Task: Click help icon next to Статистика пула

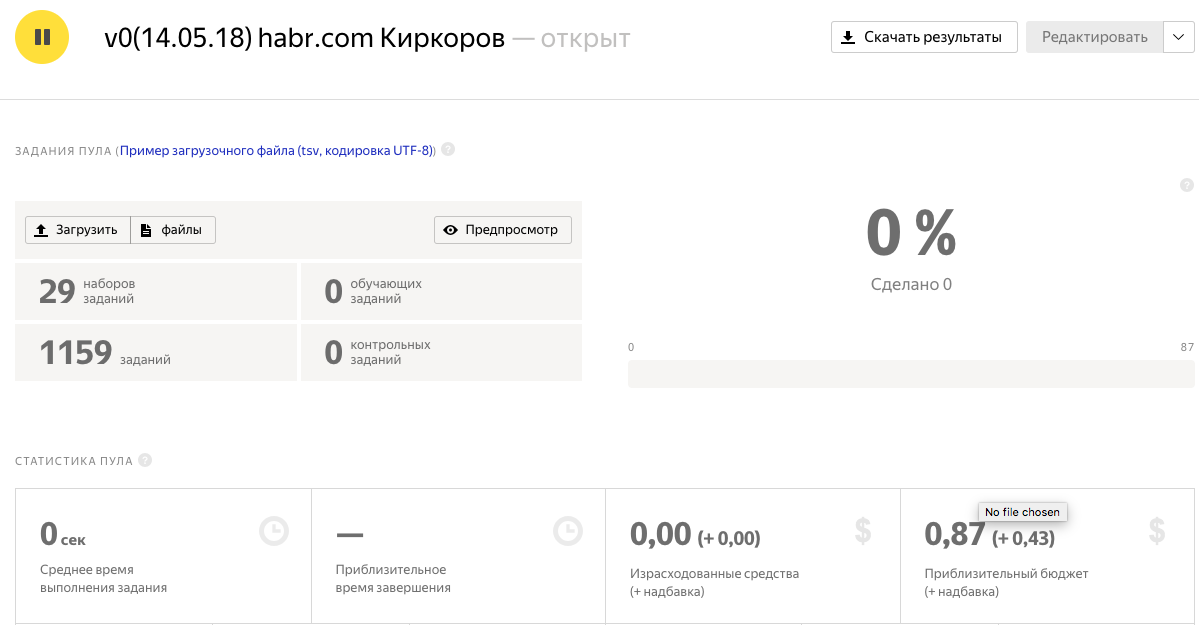Action: coord(146,461)
